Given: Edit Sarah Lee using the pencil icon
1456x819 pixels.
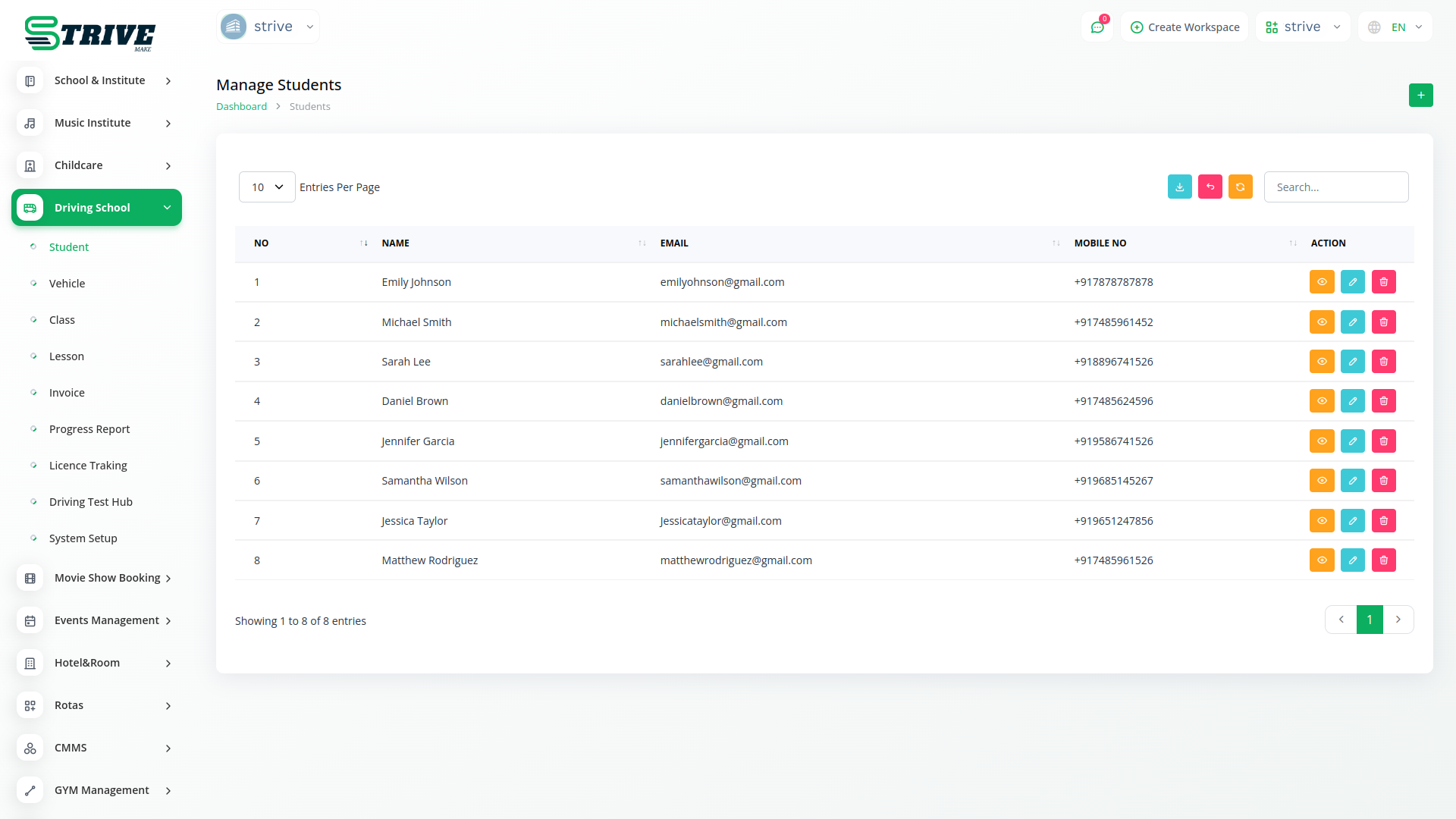Looking at the screenshot, I should click(1352, 362).
